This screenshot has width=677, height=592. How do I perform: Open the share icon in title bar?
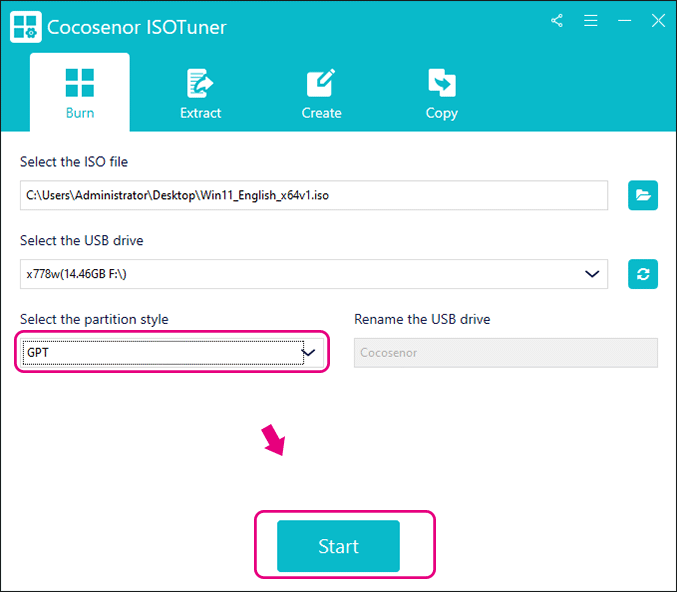pos(557,20)
